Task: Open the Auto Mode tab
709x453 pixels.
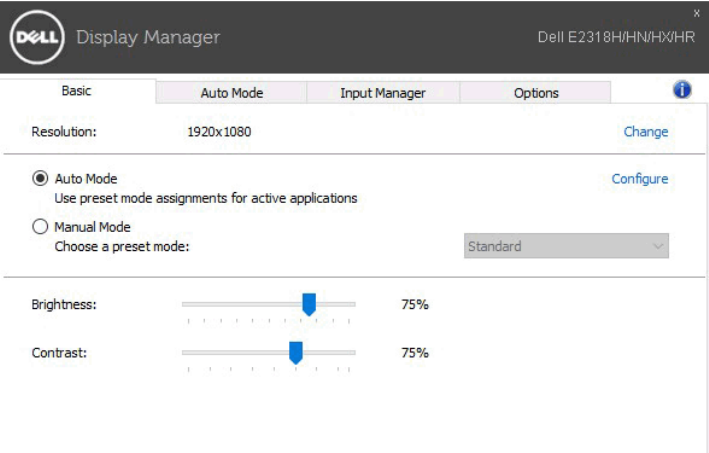Action: (232, 93)
